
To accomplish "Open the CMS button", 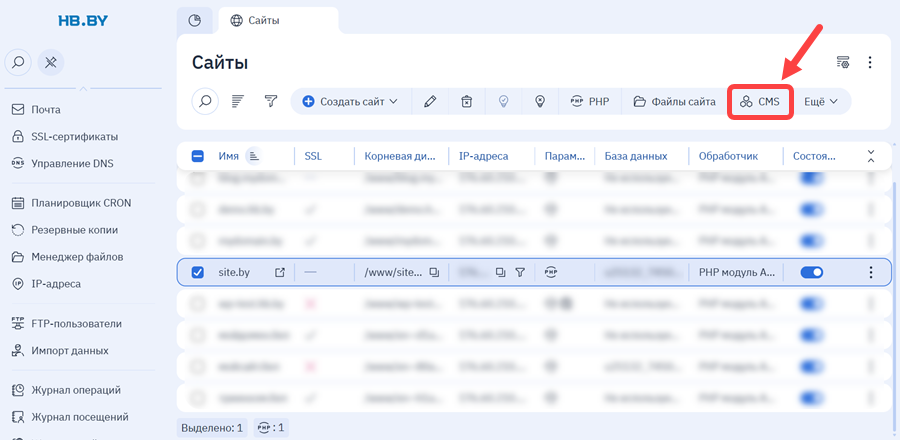I will point(761,102).
